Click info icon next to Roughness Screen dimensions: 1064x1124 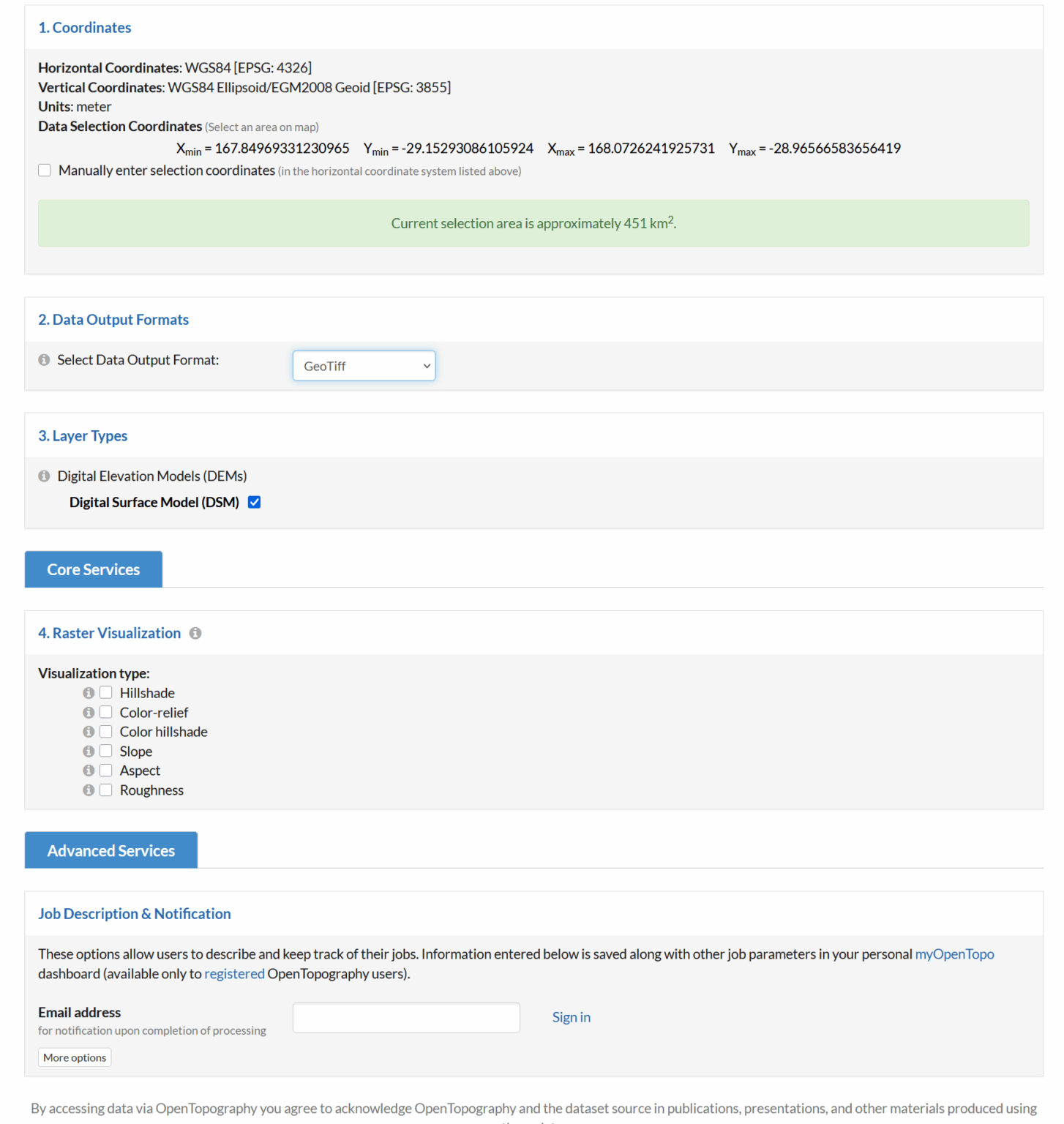tap(89, 790)
